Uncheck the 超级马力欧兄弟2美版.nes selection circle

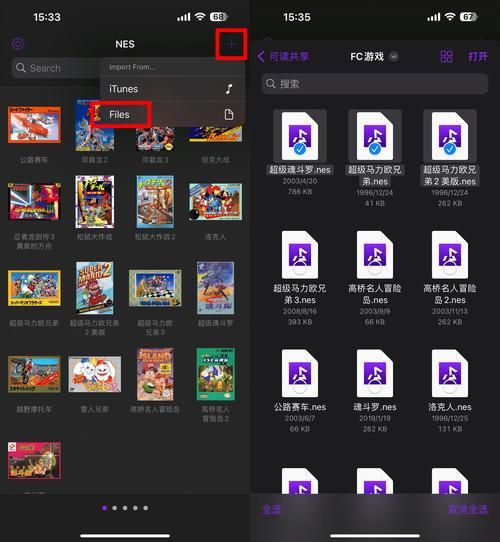pos(450,149)
